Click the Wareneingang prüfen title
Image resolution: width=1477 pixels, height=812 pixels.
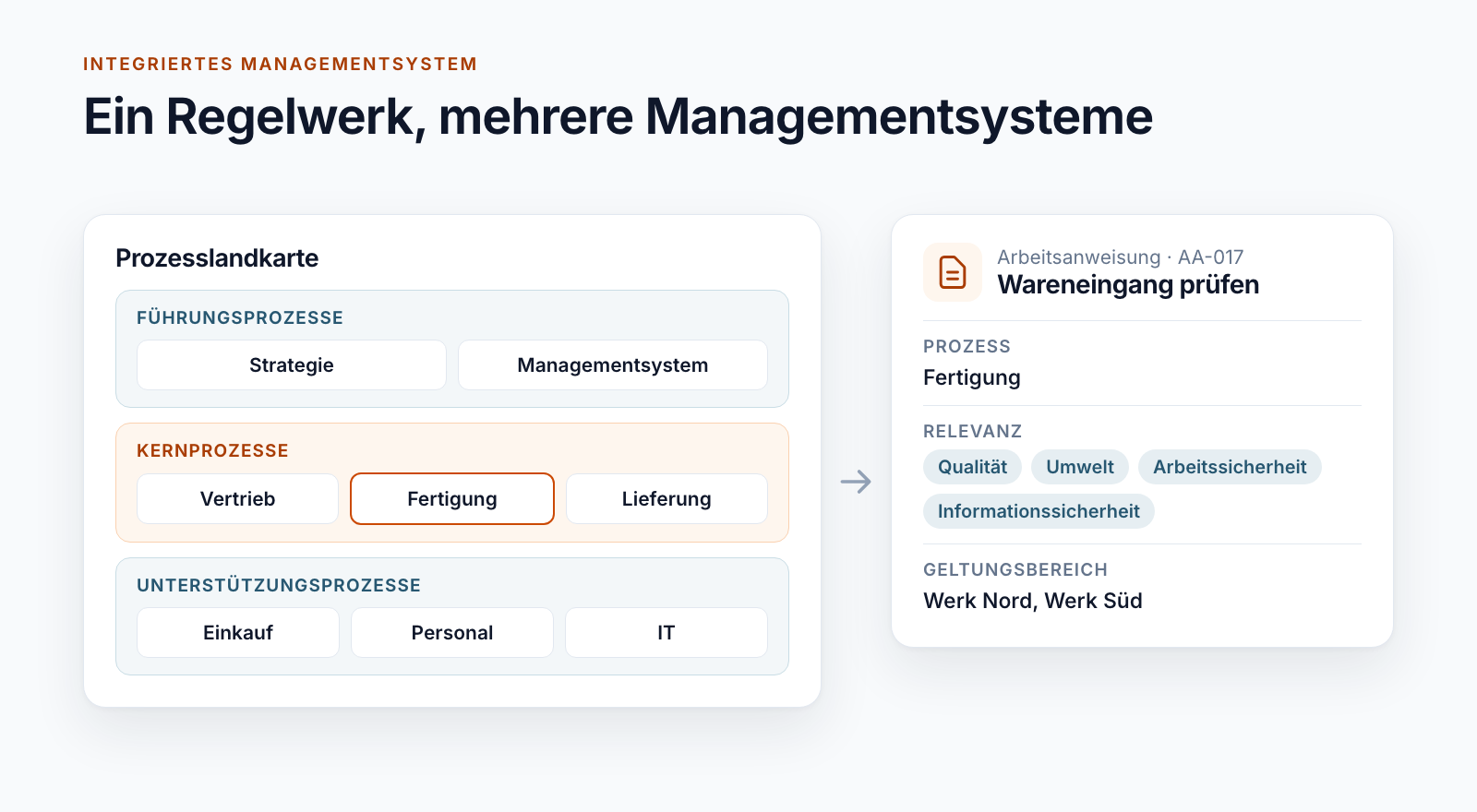[1128, 284]
